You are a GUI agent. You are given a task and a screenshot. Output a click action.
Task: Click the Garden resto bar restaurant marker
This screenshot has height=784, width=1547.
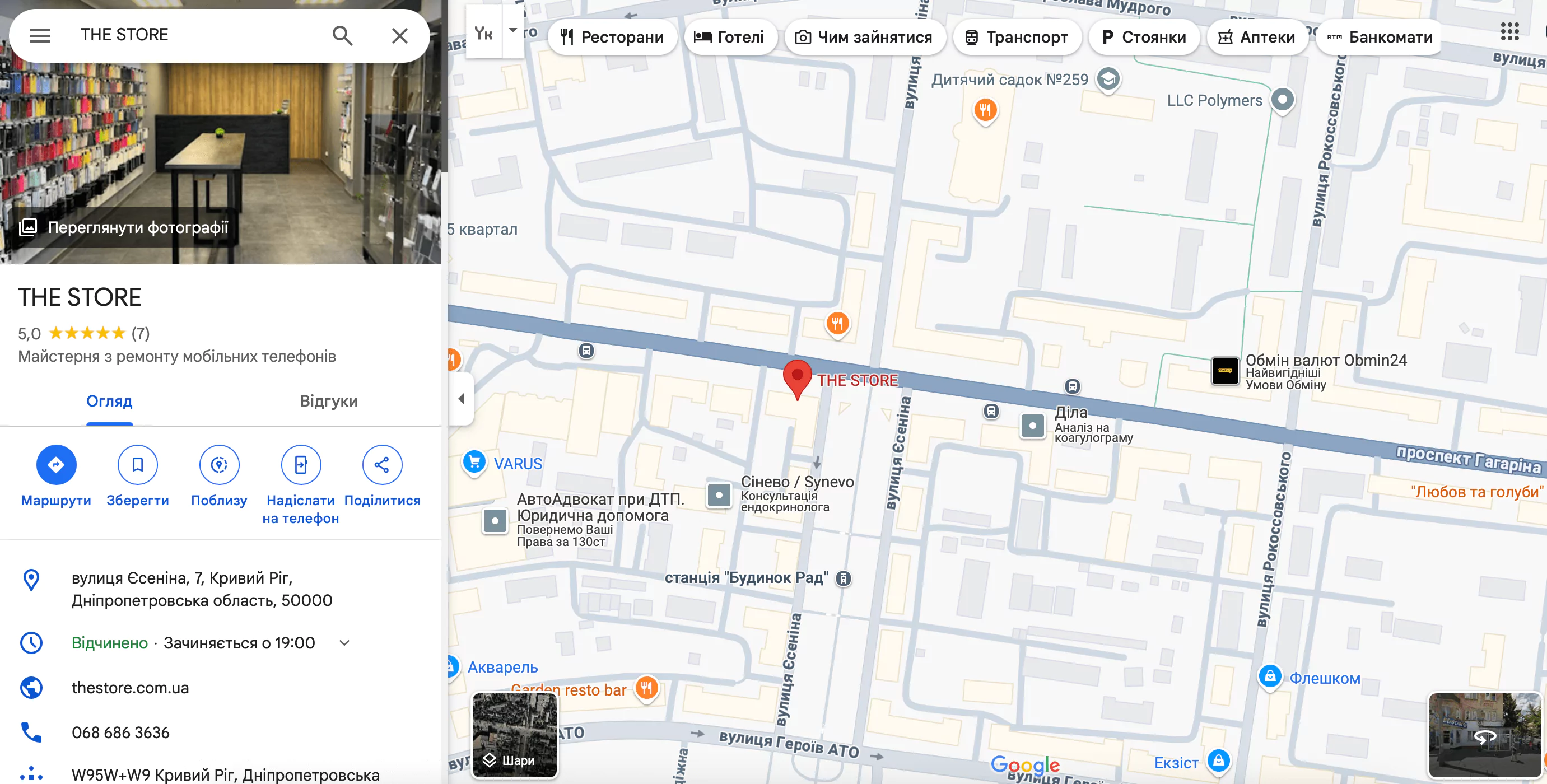(646, 688)
